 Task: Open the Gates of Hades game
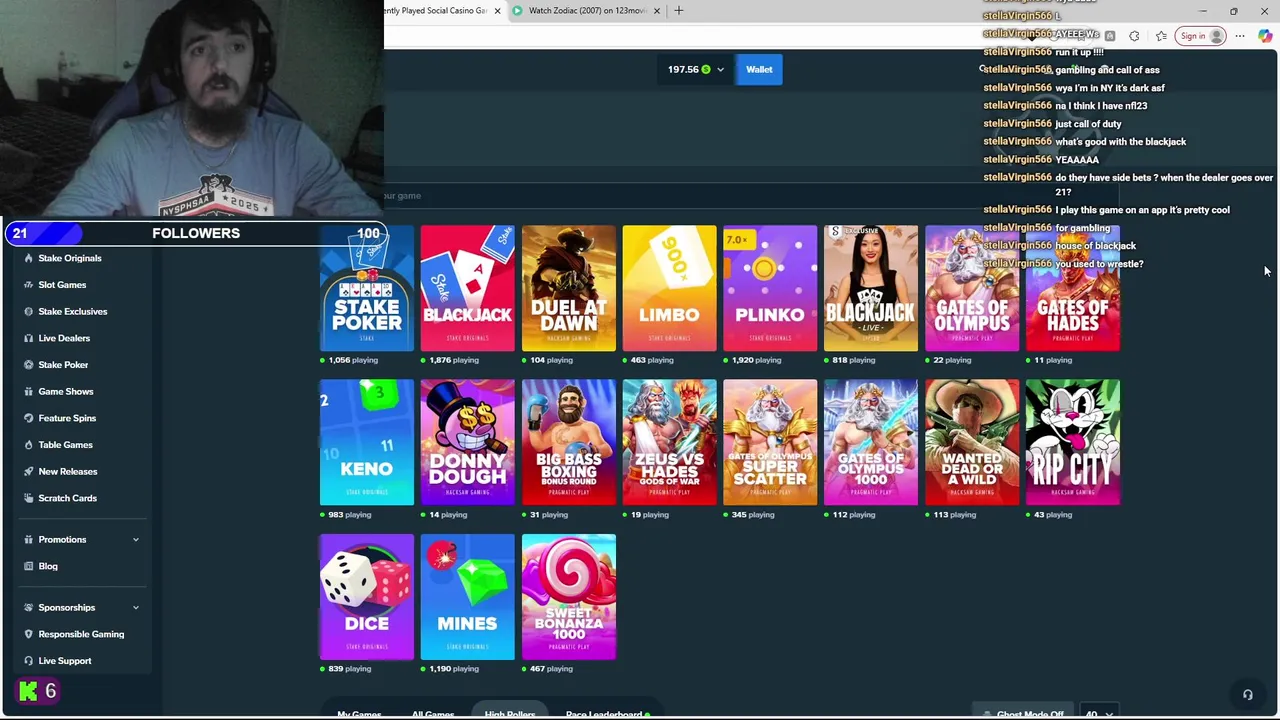click(1073, 289)
